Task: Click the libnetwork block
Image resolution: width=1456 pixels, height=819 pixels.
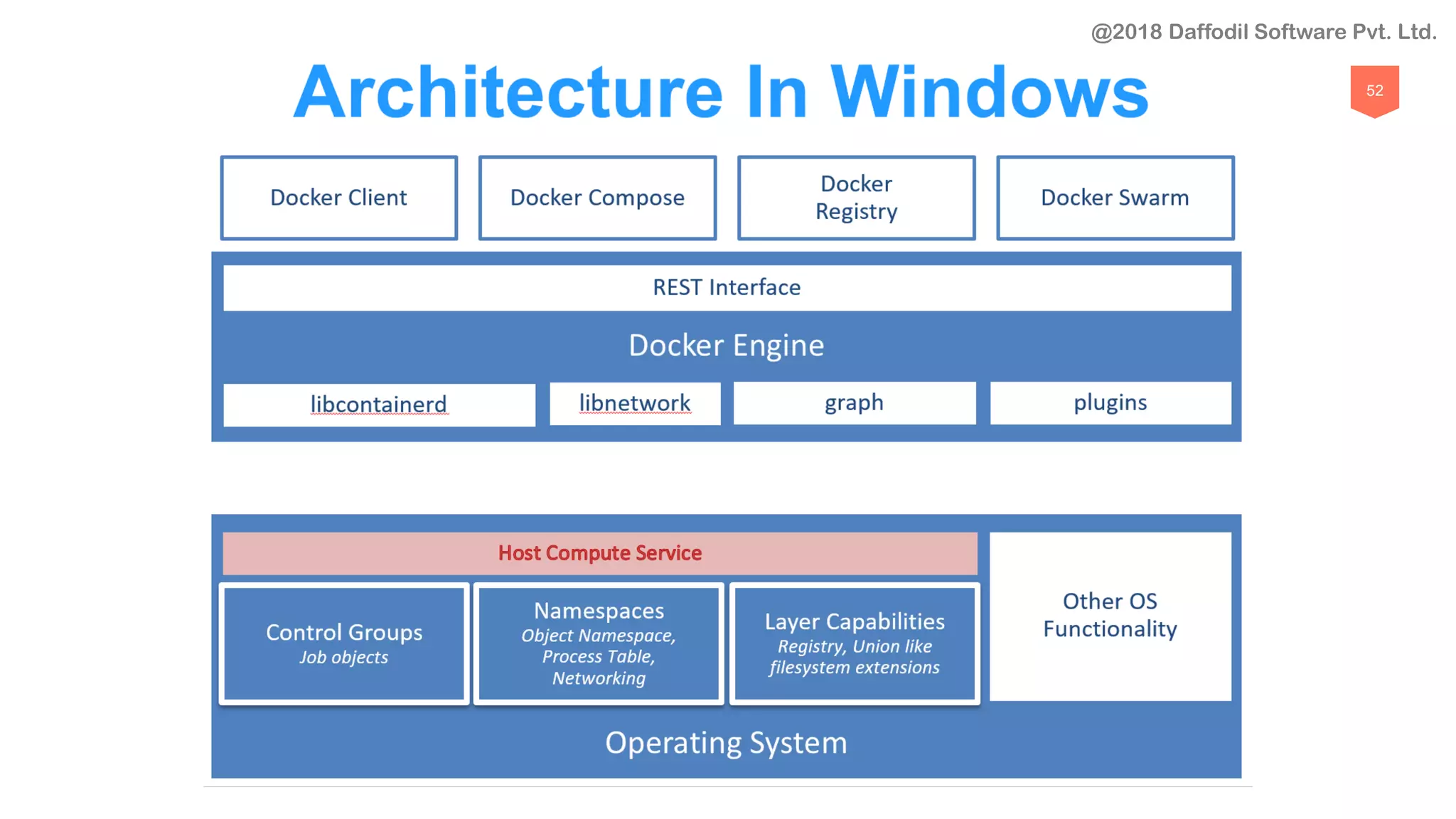Action: click(635, 403)
